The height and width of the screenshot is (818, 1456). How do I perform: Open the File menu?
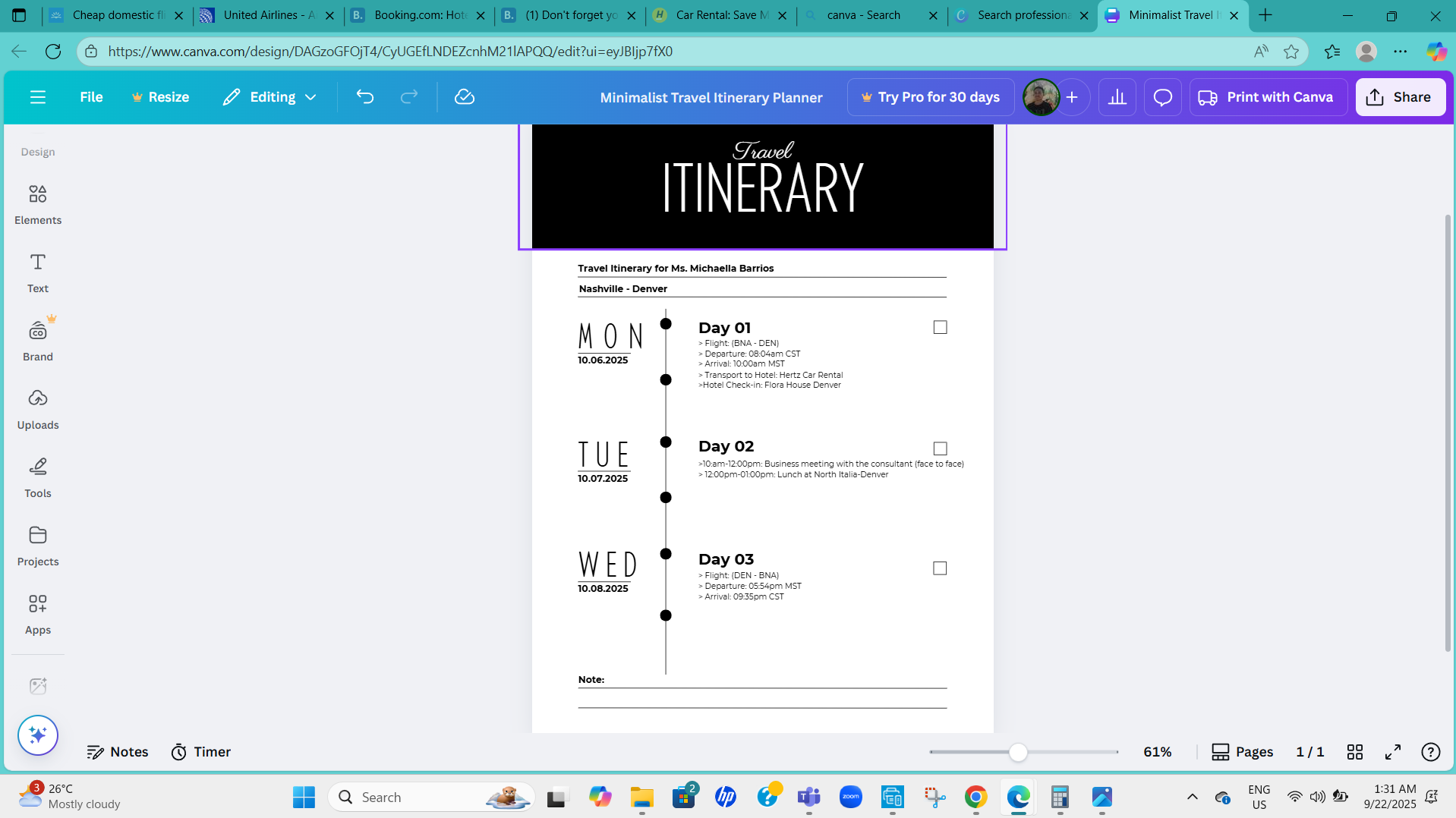click(91, 97)
